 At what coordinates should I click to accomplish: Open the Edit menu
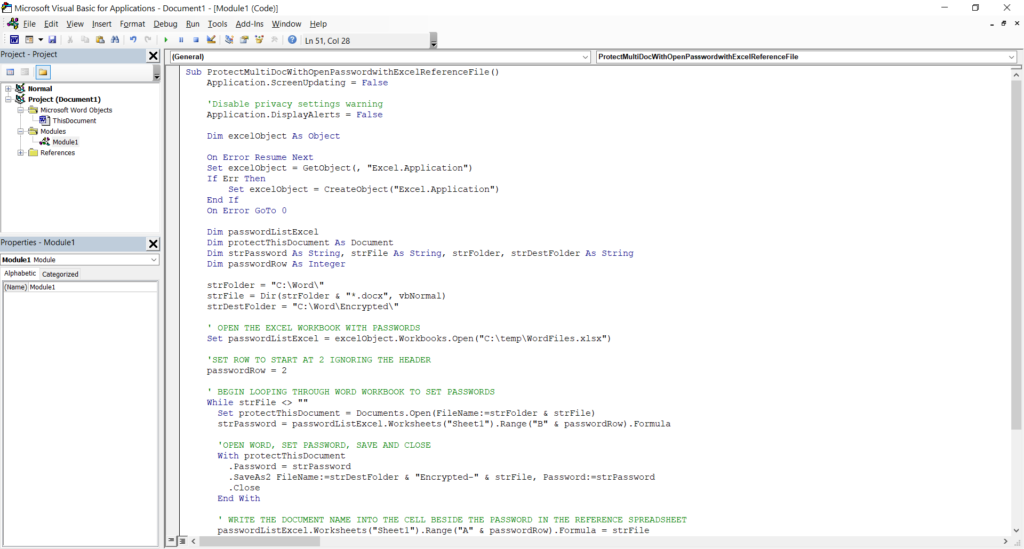click(51, 24)
